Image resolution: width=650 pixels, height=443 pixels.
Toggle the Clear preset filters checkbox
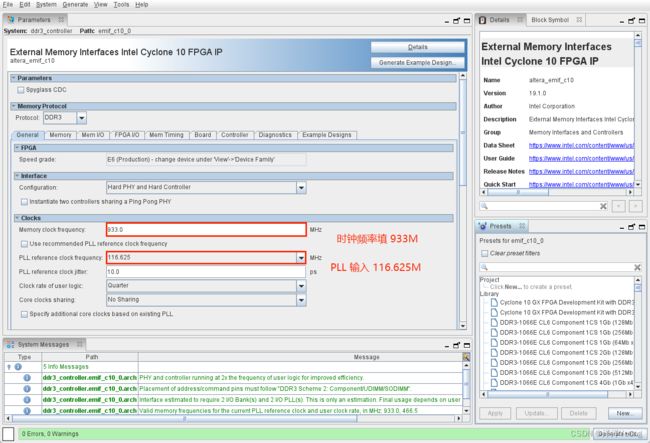click(484, 253)
